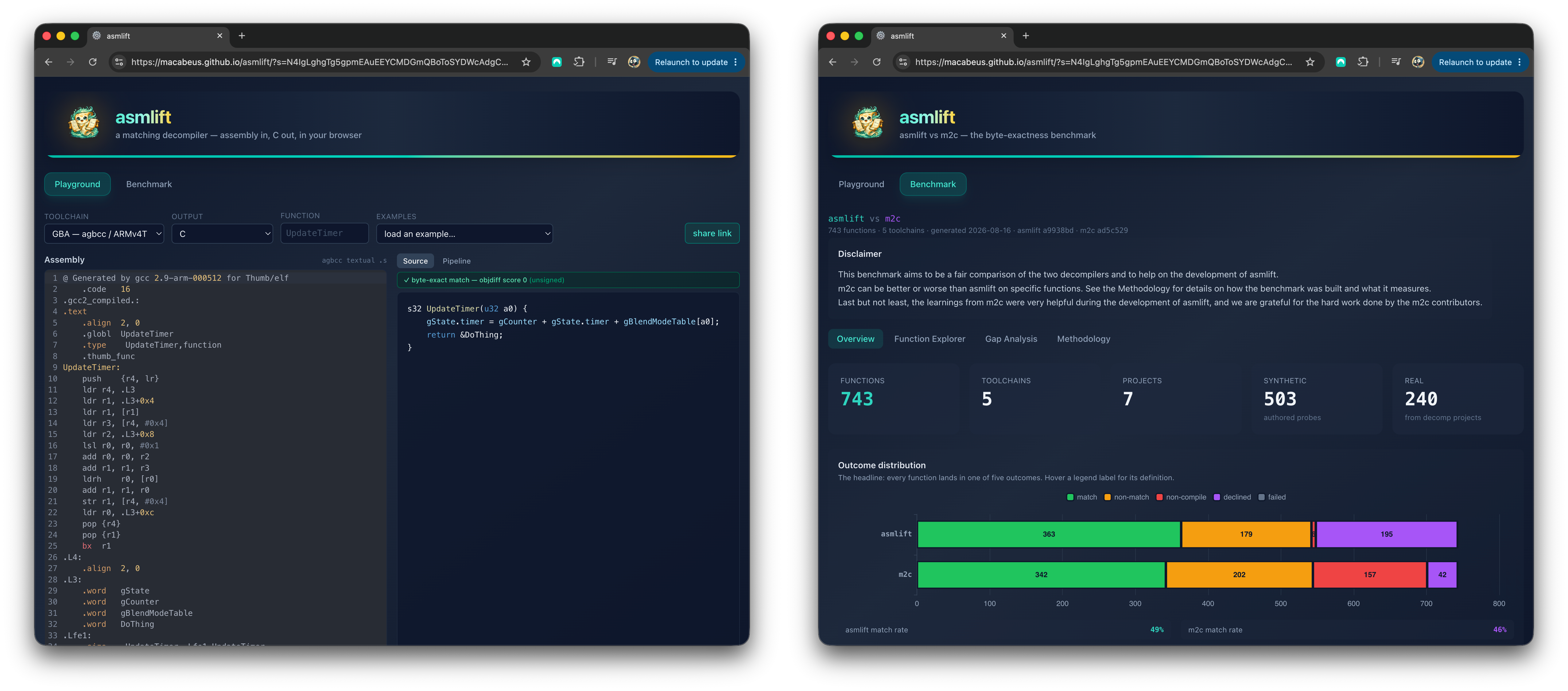Open the profile avatar in the left window

click(634, 62)
